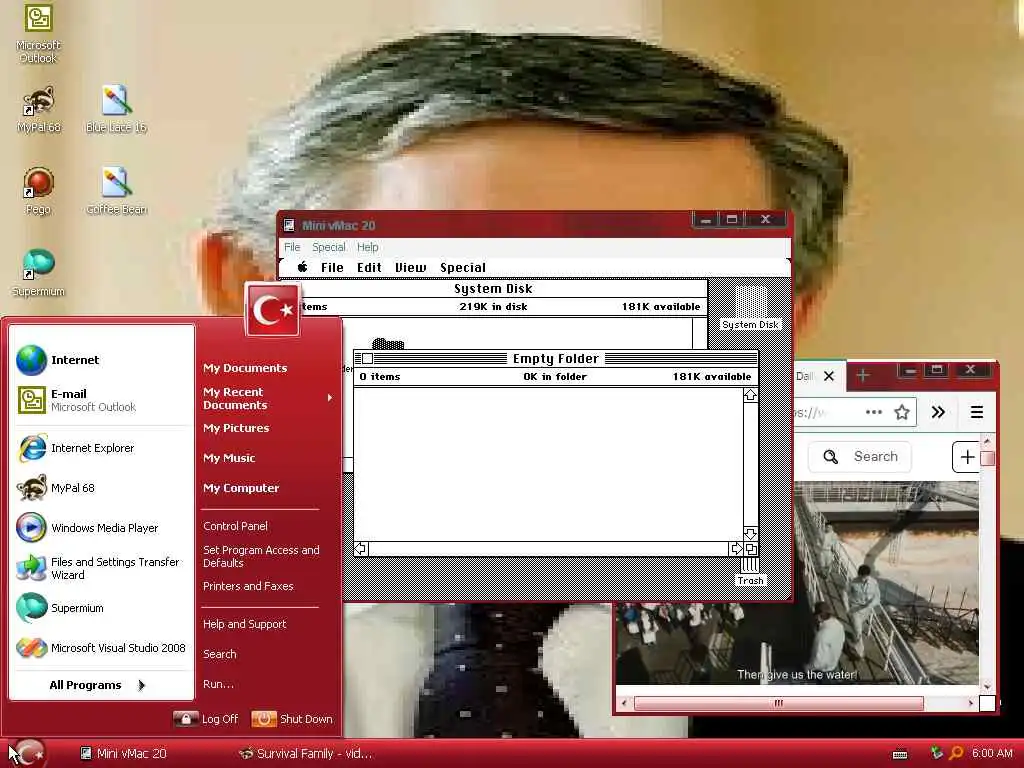Click the Log Off button

tap(206, 719)
